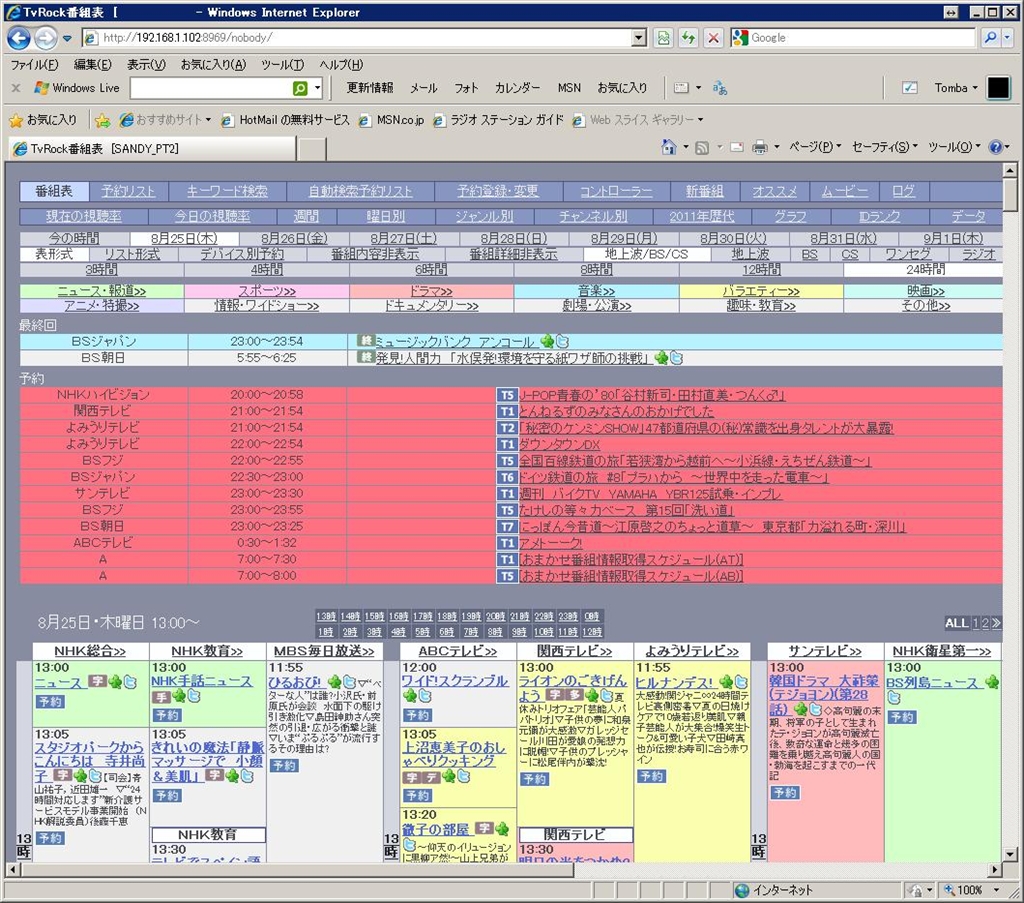This screenshot has height=903, width=1024.
Task: Open the Recent Pages dropdown arrow
Action: click(67, 39)
